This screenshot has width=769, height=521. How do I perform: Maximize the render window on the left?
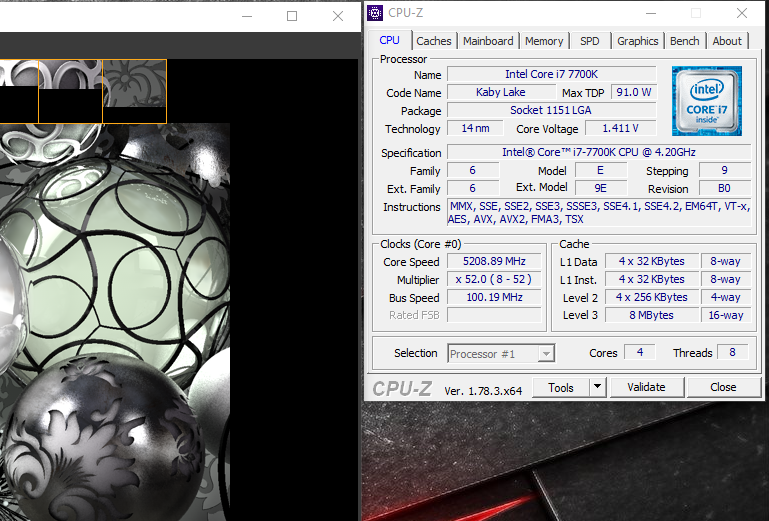click(292, 16)
